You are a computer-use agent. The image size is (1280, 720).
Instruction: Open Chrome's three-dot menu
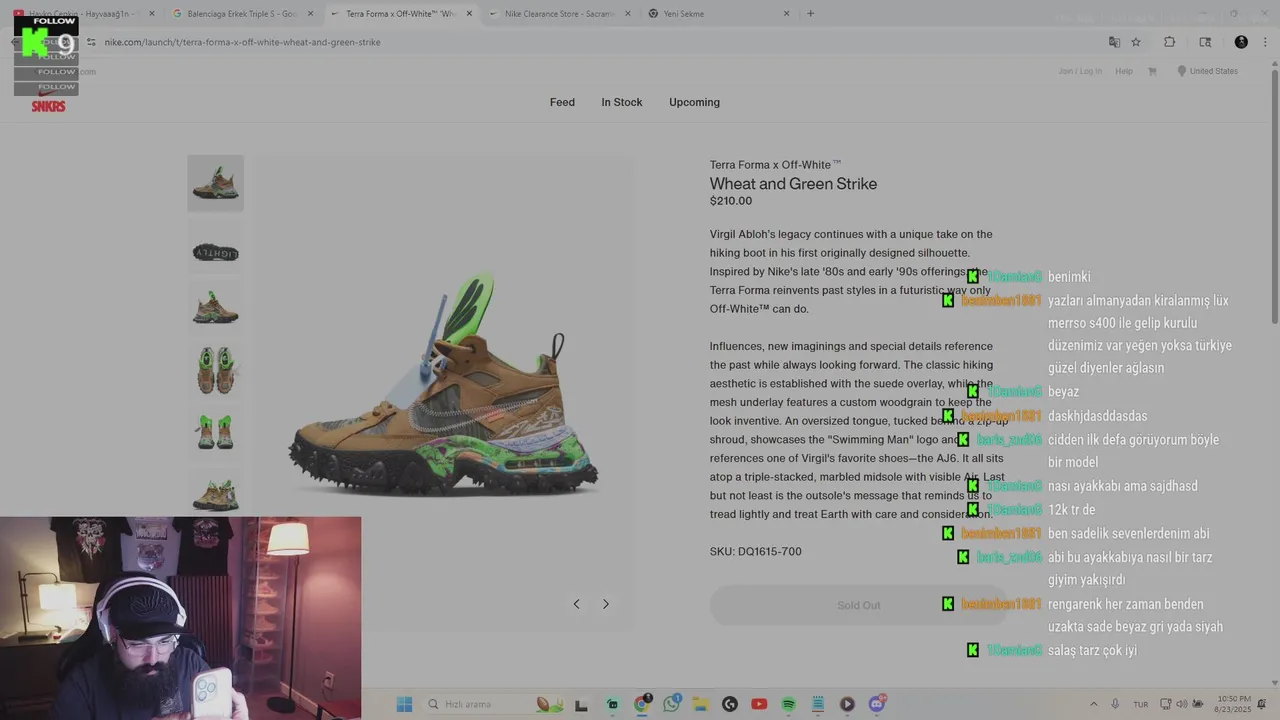pos(1265,42)
